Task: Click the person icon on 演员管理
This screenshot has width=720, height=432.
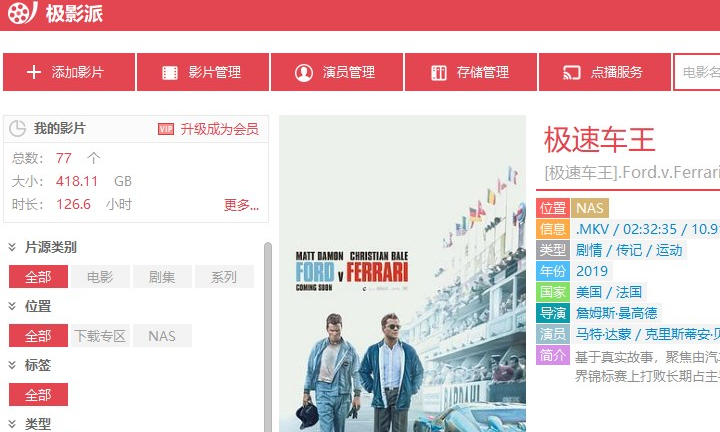Action: 304,73
